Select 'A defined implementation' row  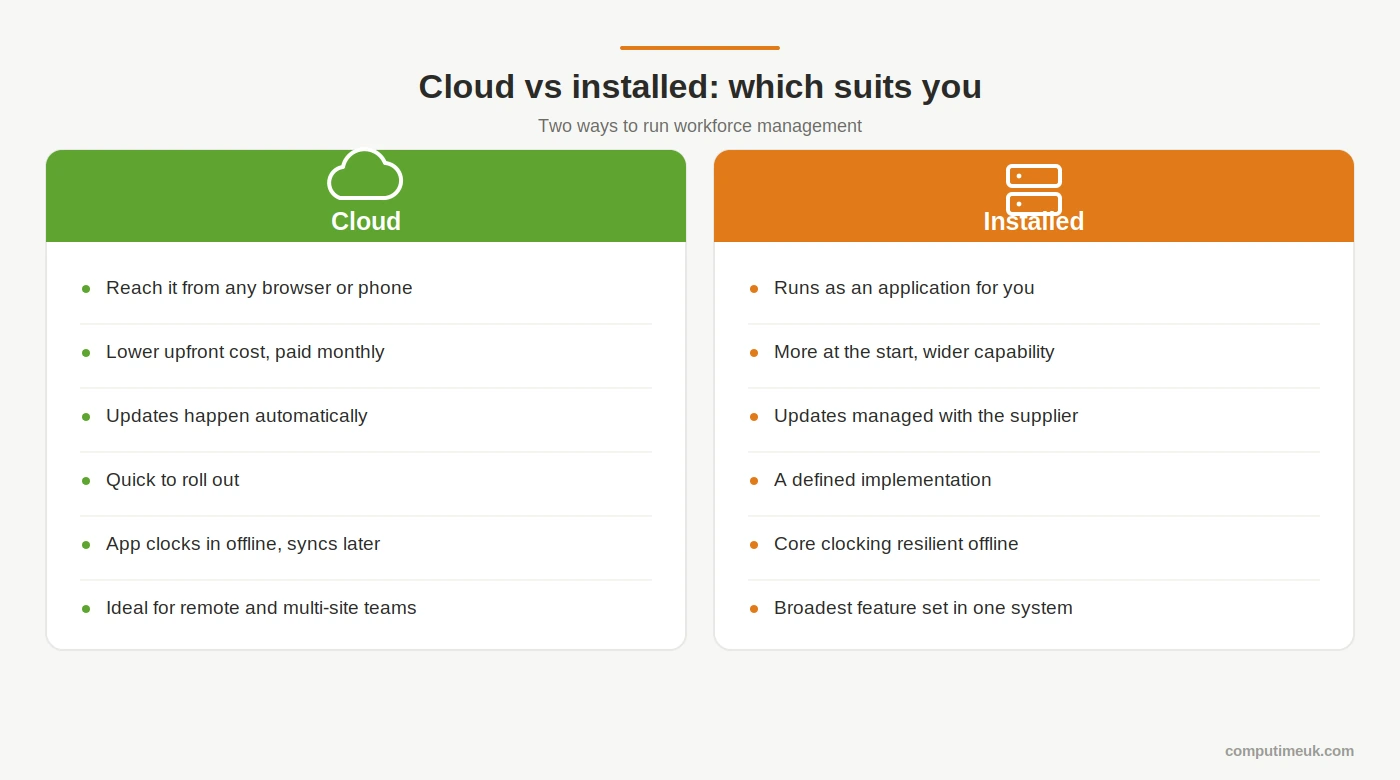click(1034, 480)
